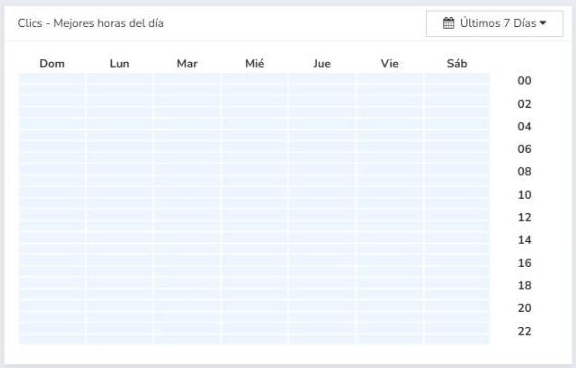Image resolution: width=576 pixels, height=368 pixels.
Task: Click the 18 hour label
Action: tap(524, 285)
